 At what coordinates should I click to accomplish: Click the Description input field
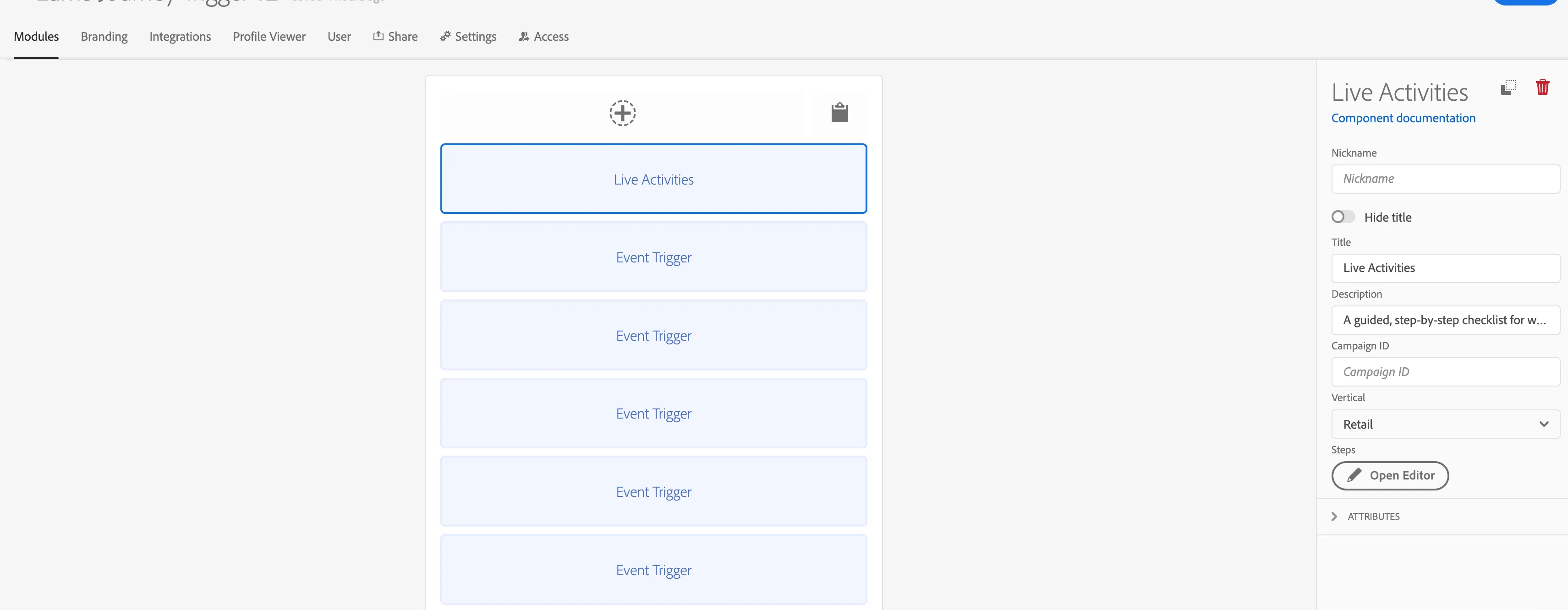click(1445, 320)
